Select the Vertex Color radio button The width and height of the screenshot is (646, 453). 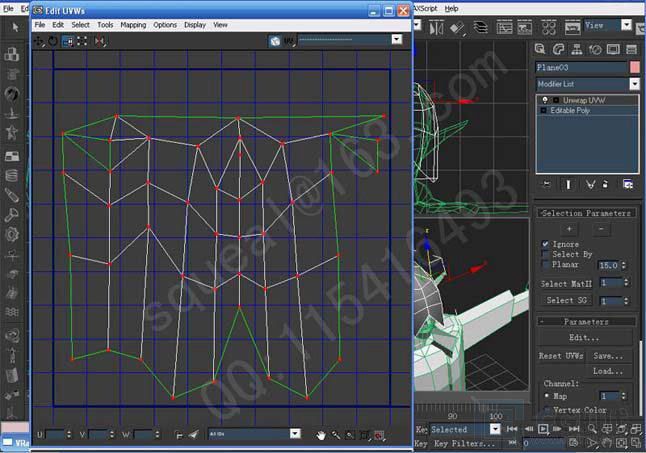coord(547,410)
